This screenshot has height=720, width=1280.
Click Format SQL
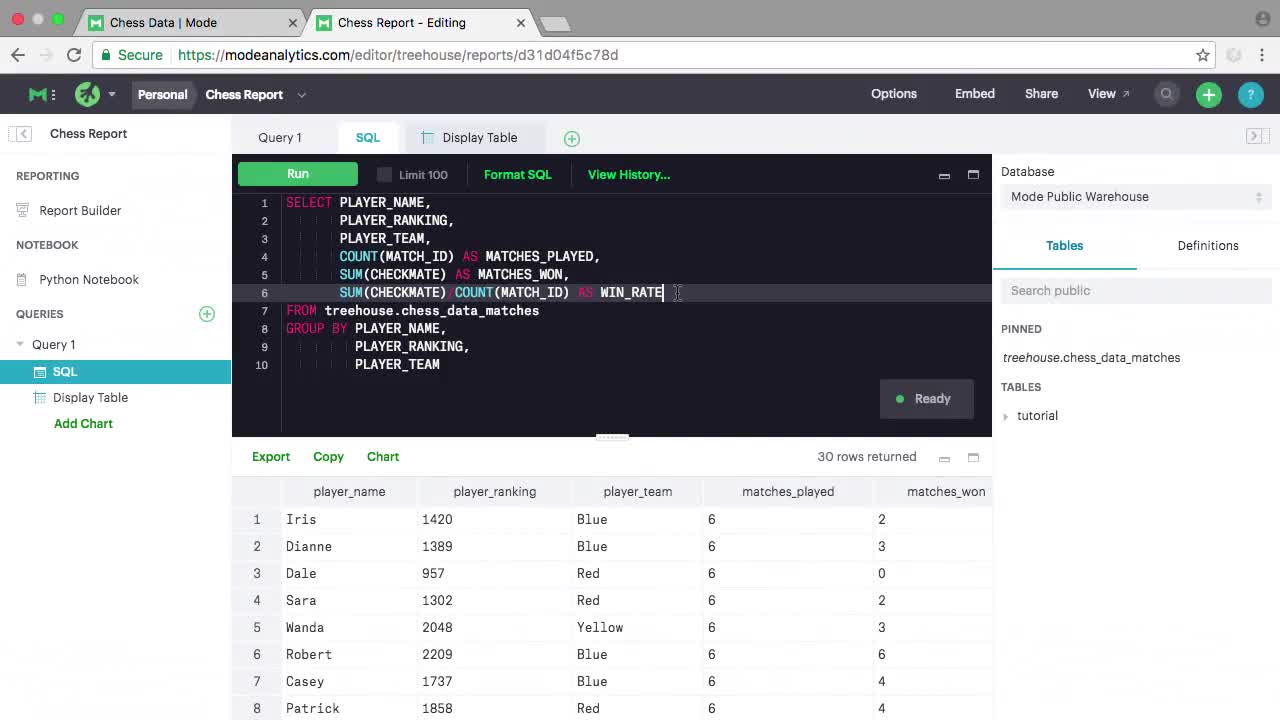pos(517,175)
